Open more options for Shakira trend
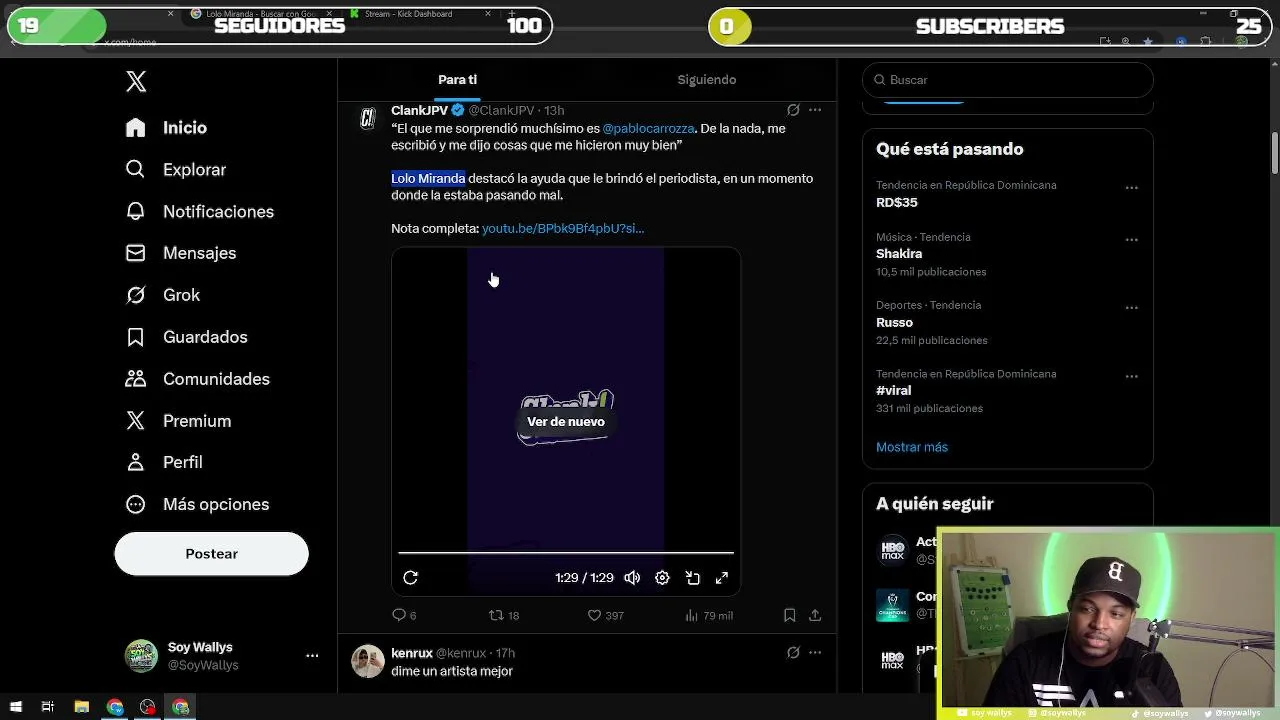The height and width of the screenshot is (720, 1280). click(x=1132, y=240)
